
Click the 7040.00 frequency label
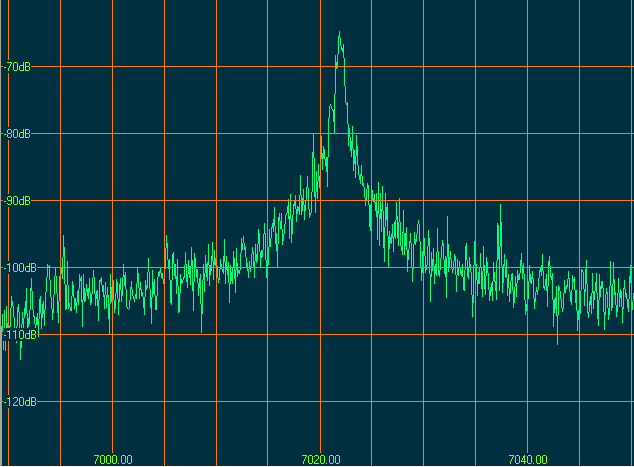pyautogui.click(x=528, y=460)
